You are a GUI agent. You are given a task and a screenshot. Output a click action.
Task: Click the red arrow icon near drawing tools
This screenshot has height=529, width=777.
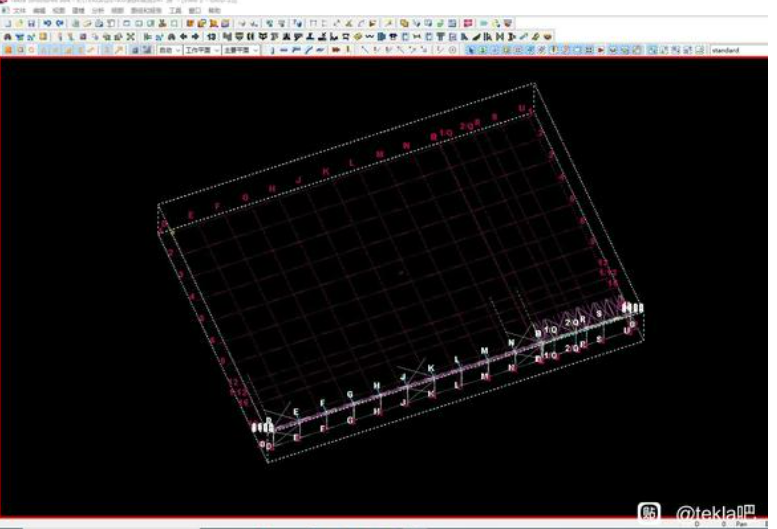point(336,50)
